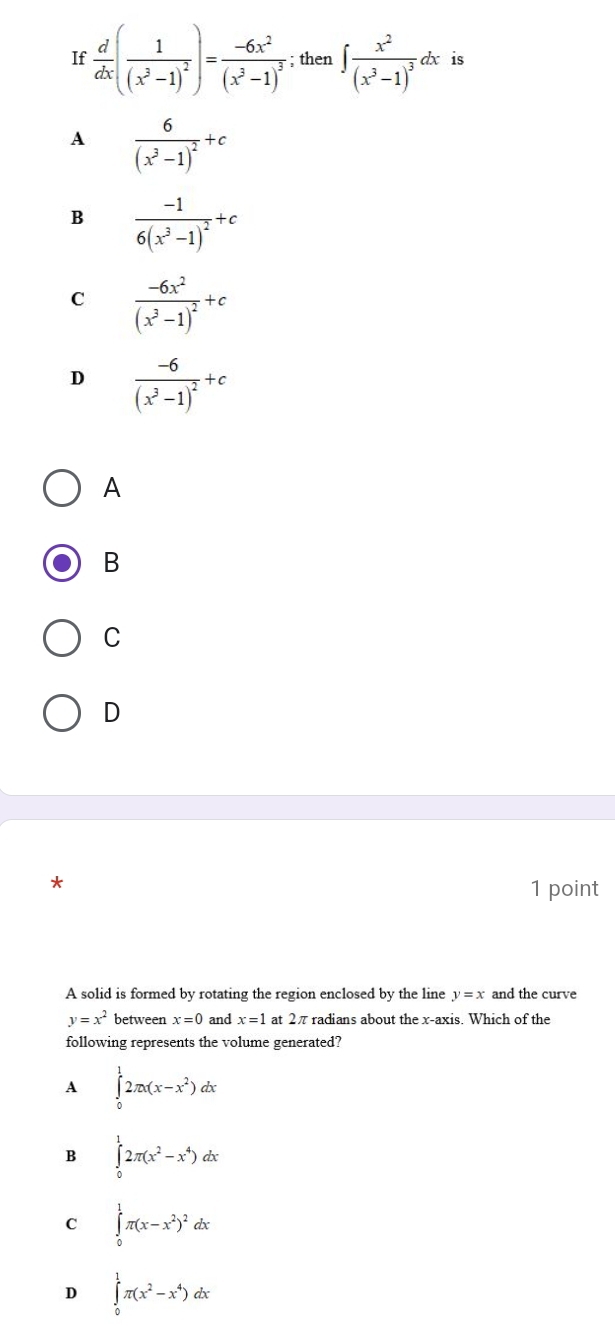Click the '1 point' label
Screen dimensions: 615x1326
pos(565,888)
